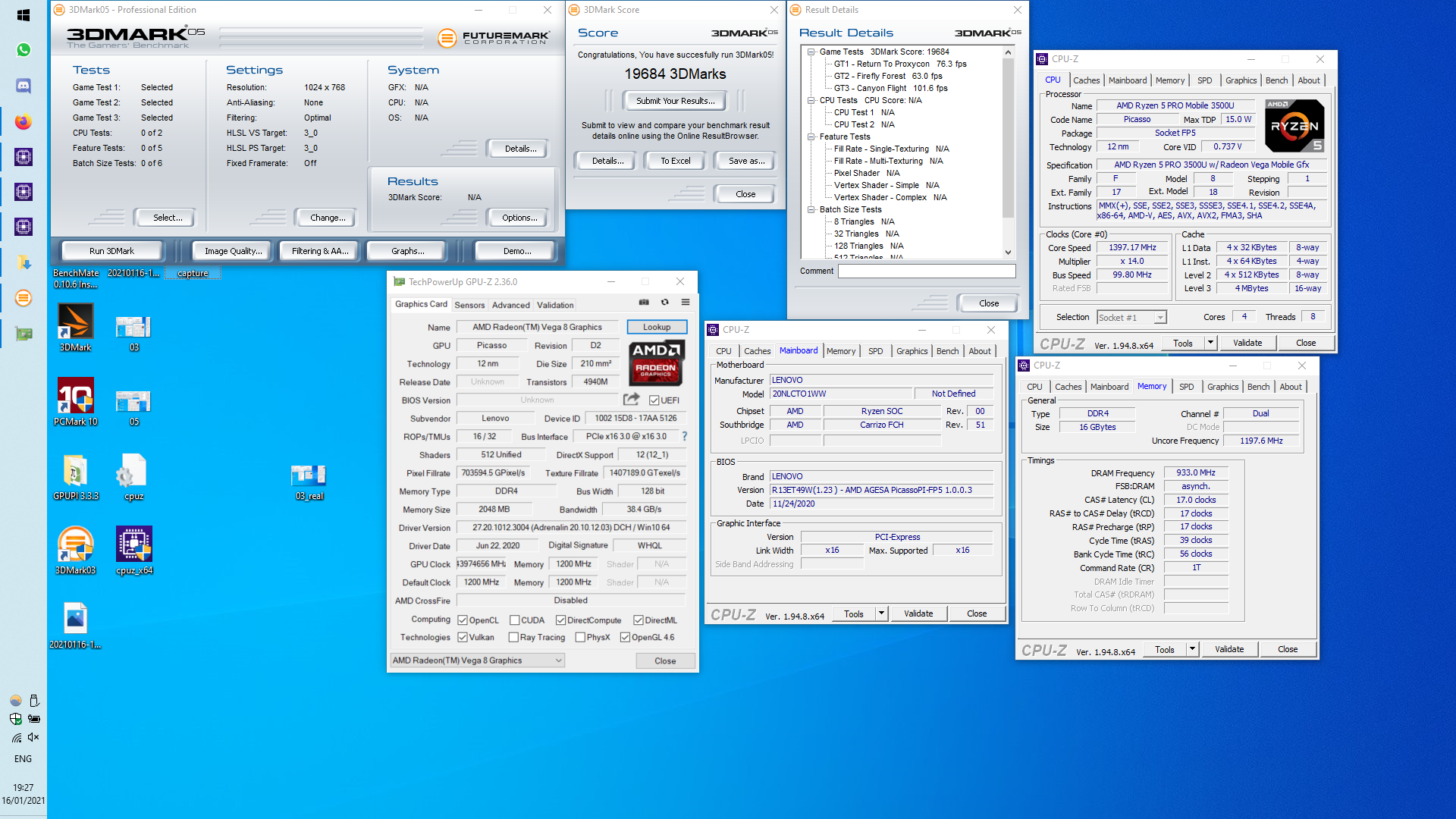
Task: Click the GPU-Z refresh icon
Action: 665,302
